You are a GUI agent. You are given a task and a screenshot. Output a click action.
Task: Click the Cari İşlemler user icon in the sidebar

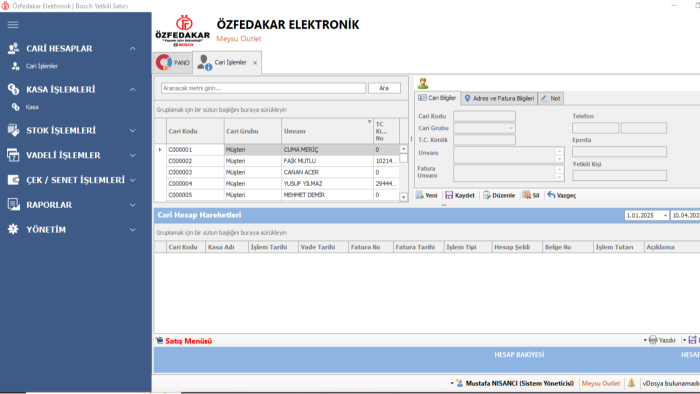[16, 66]
